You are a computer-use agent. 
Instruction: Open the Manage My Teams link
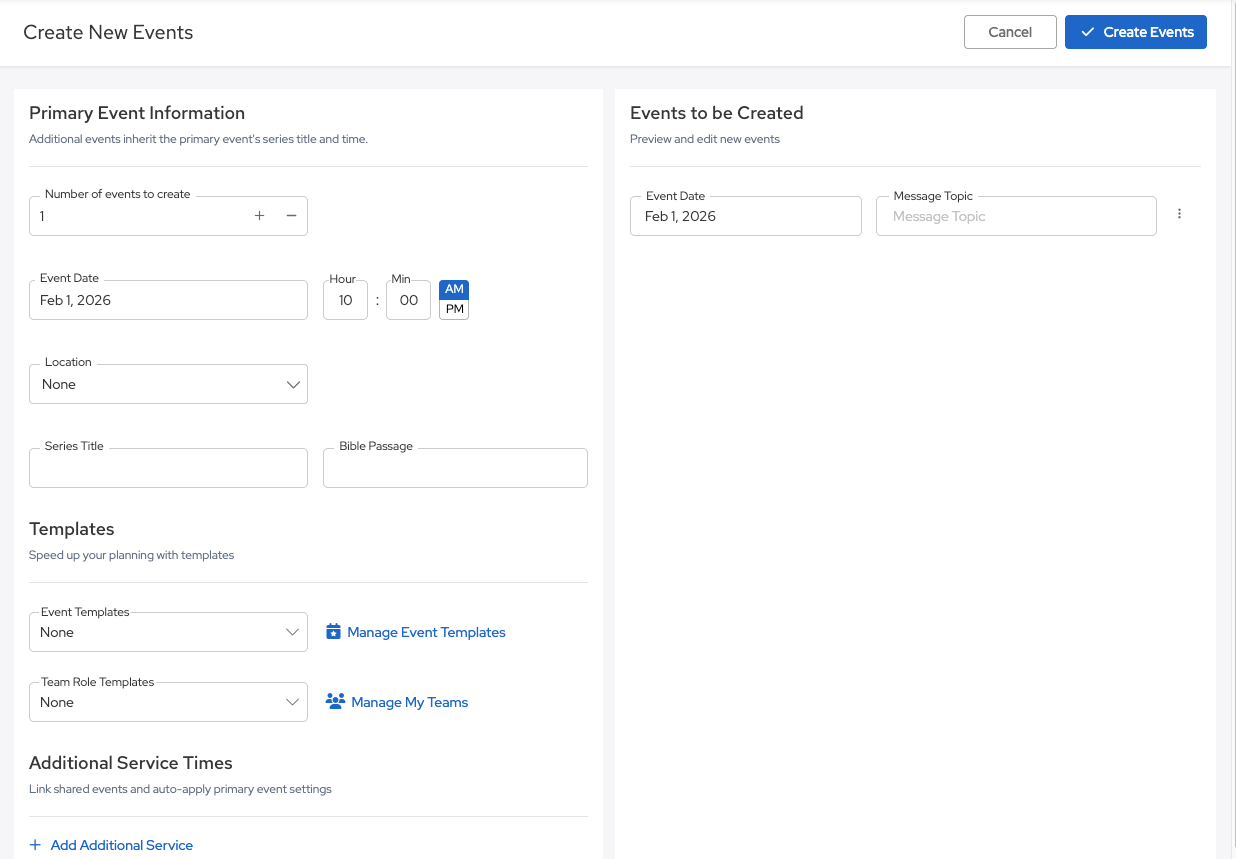[x=410, y=702]
